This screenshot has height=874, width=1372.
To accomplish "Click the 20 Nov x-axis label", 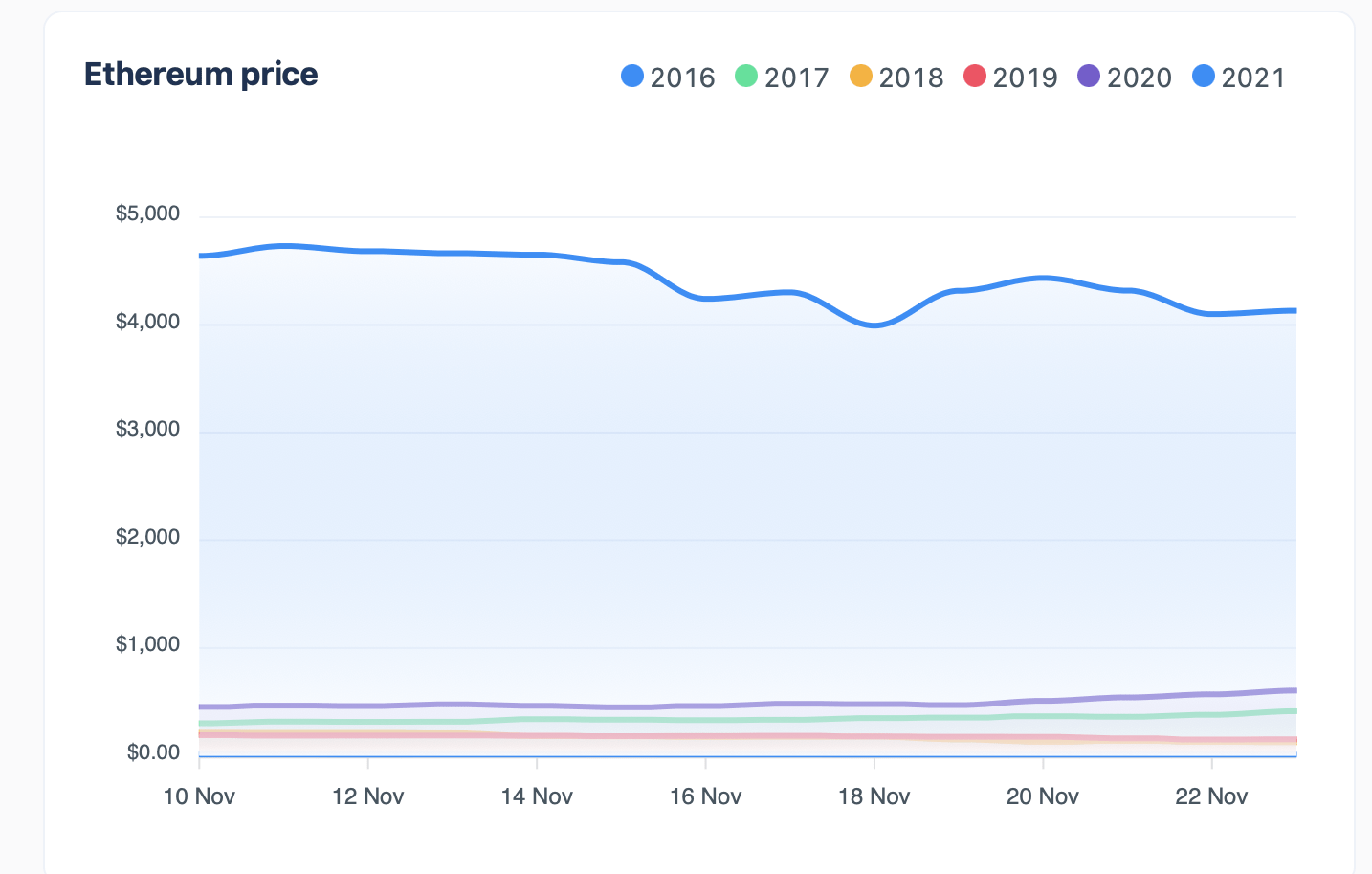I will (x=1043, y=796).
